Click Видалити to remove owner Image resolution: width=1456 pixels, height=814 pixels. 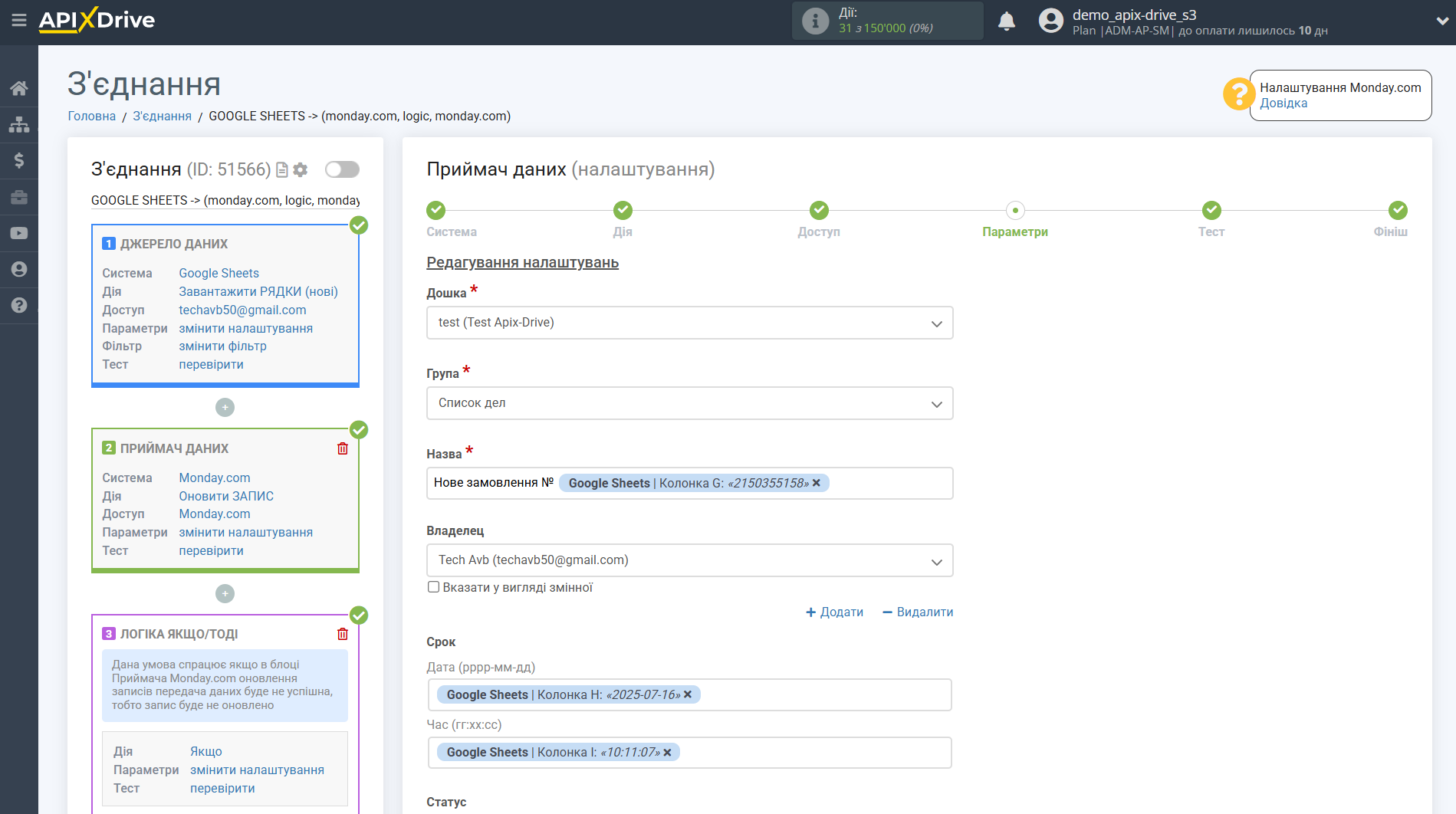coord(918,612)
